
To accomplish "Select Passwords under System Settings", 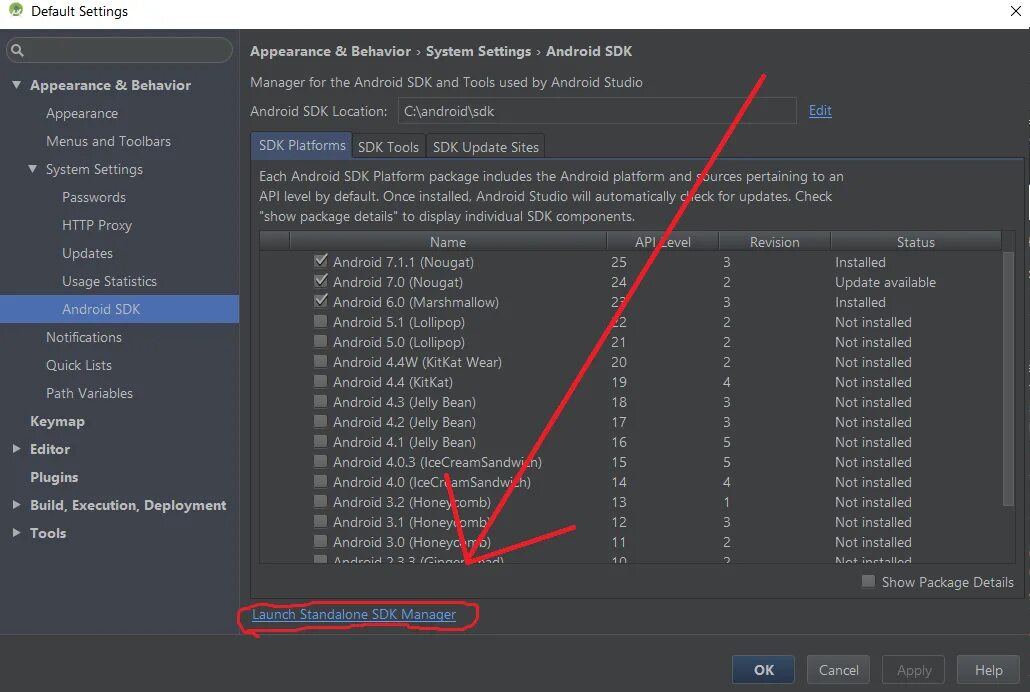I will (94, 197).
